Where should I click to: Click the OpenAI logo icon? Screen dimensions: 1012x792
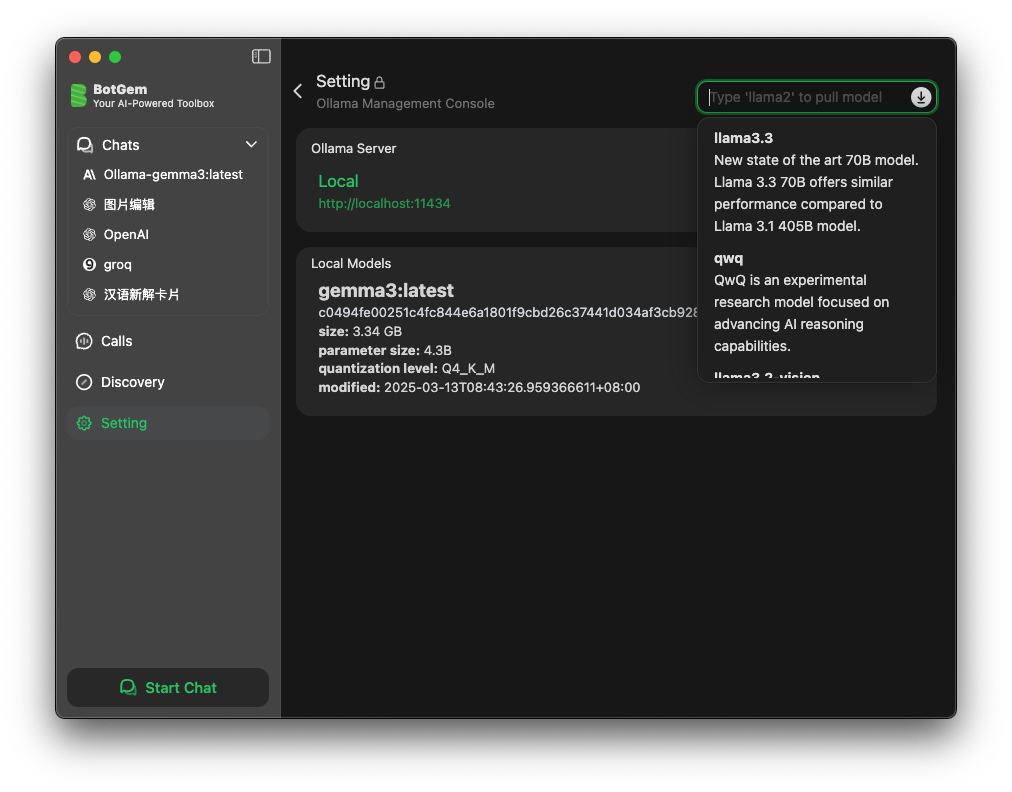point(89,234)
